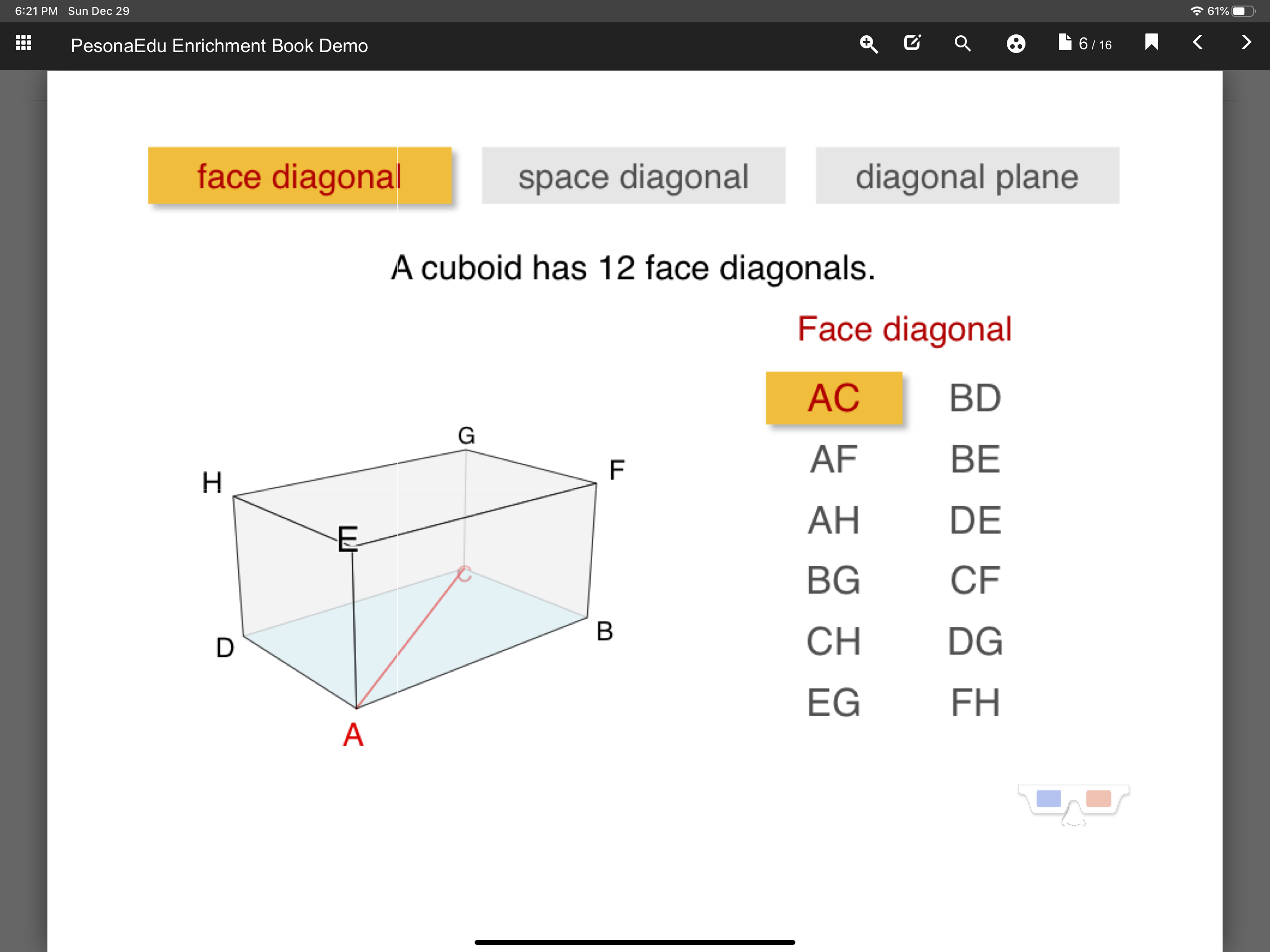The image size is (1270, 952).
Task: Select face diagonal CF
Action: pos(975,581)
